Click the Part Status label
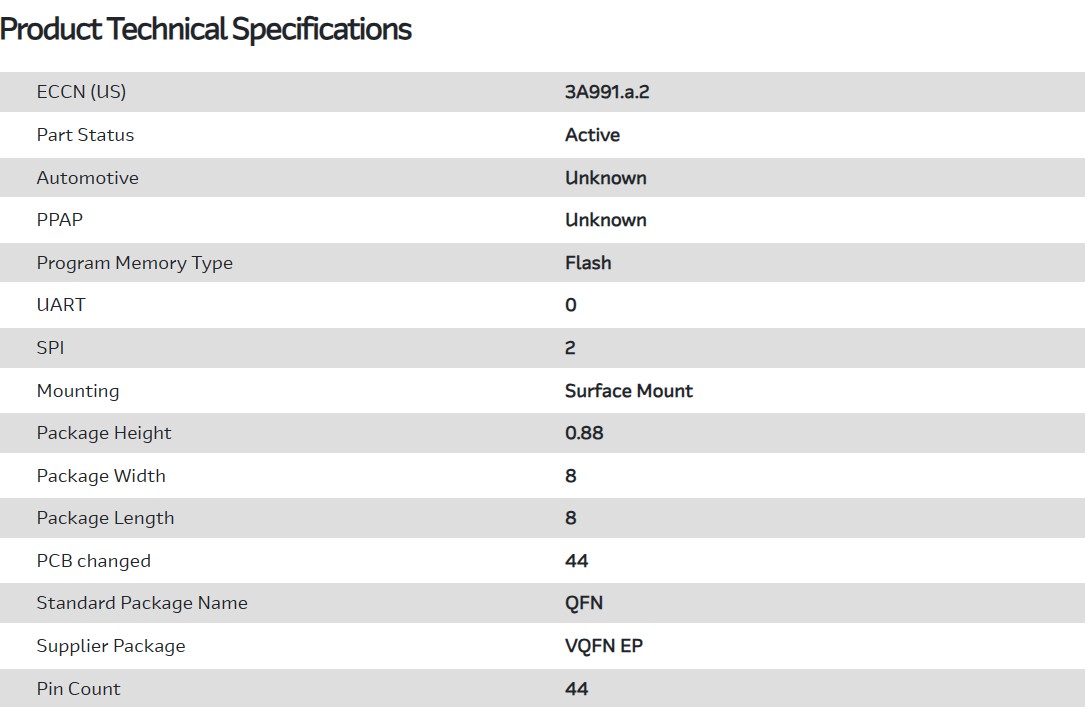 (85, 135)
